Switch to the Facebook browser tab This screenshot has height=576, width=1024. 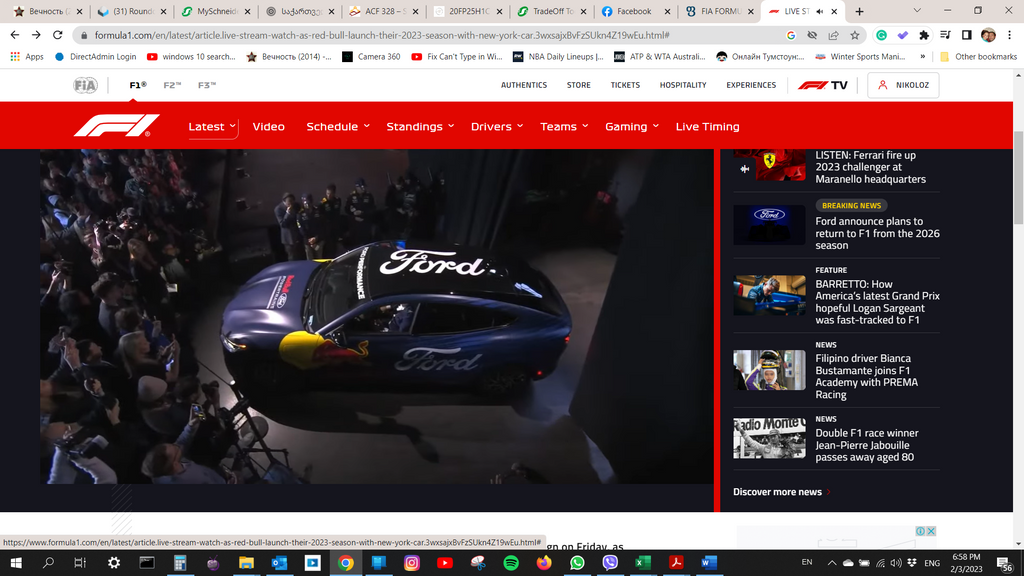pos(633,11)
